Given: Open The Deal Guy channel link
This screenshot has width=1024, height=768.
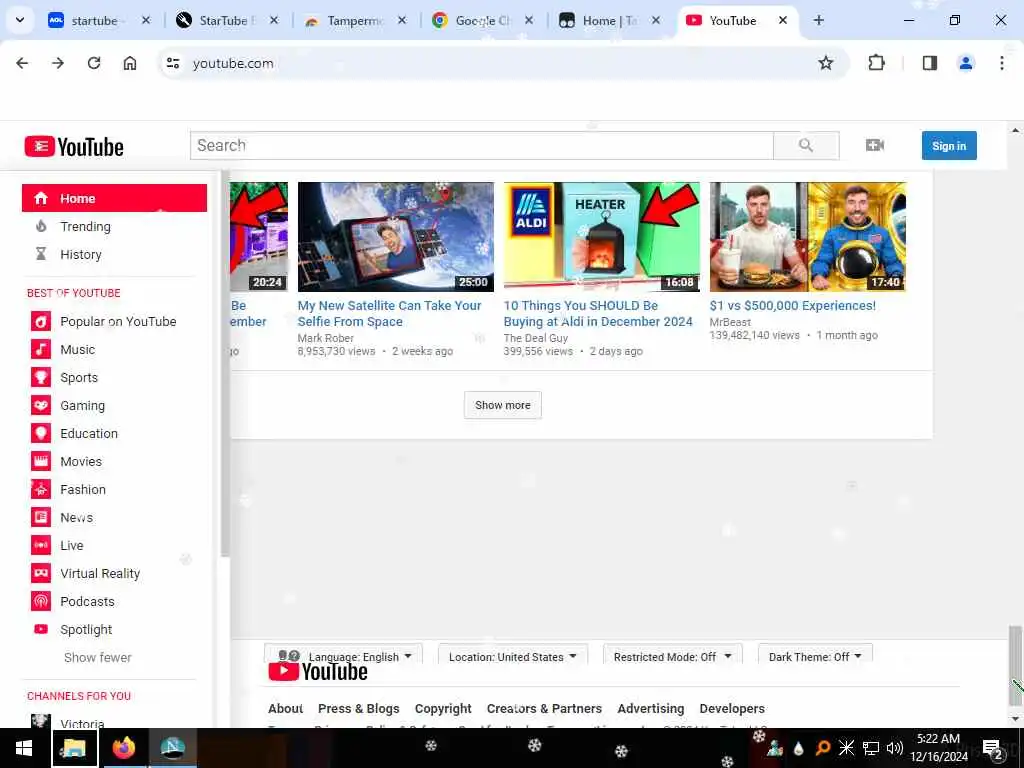Looking at the screenshot, I should coord(536,338).
